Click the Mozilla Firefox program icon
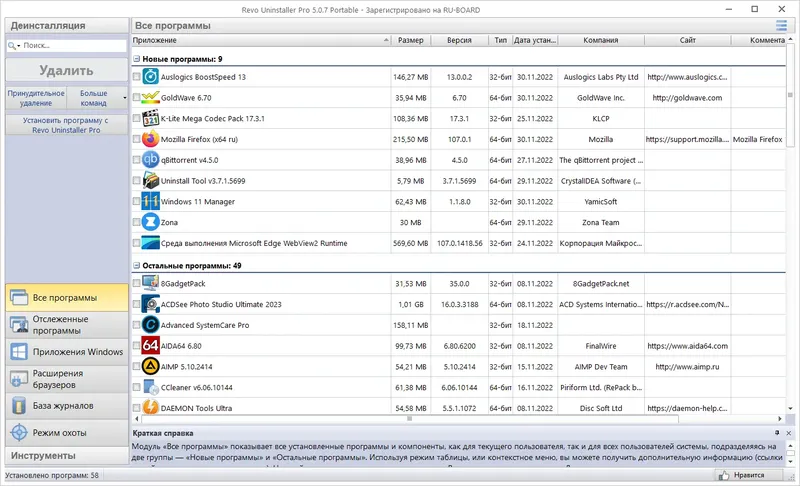 151,139
